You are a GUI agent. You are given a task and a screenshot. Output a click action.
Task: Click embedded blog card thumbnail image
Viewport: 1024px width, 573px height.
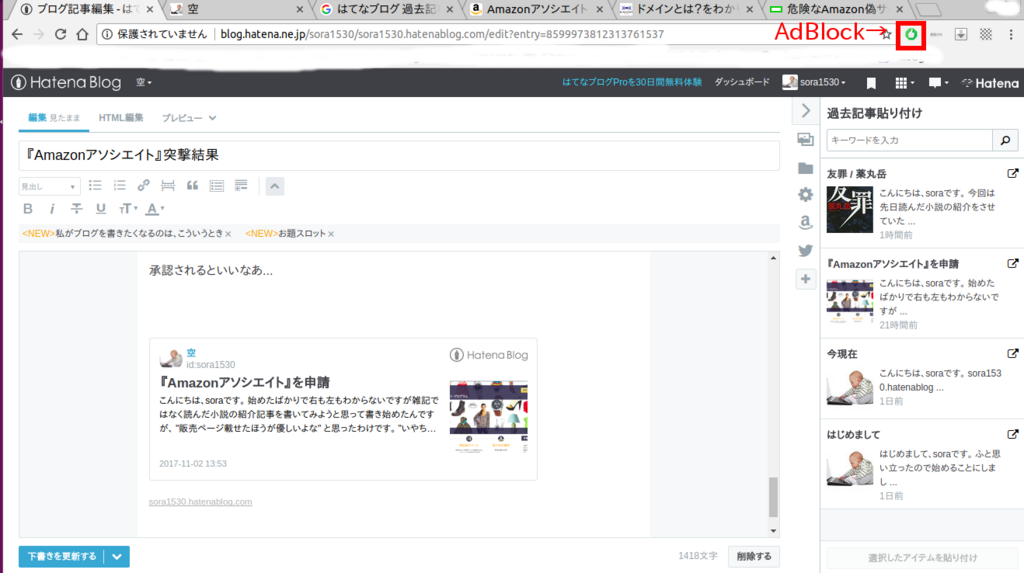pos(488,416)
